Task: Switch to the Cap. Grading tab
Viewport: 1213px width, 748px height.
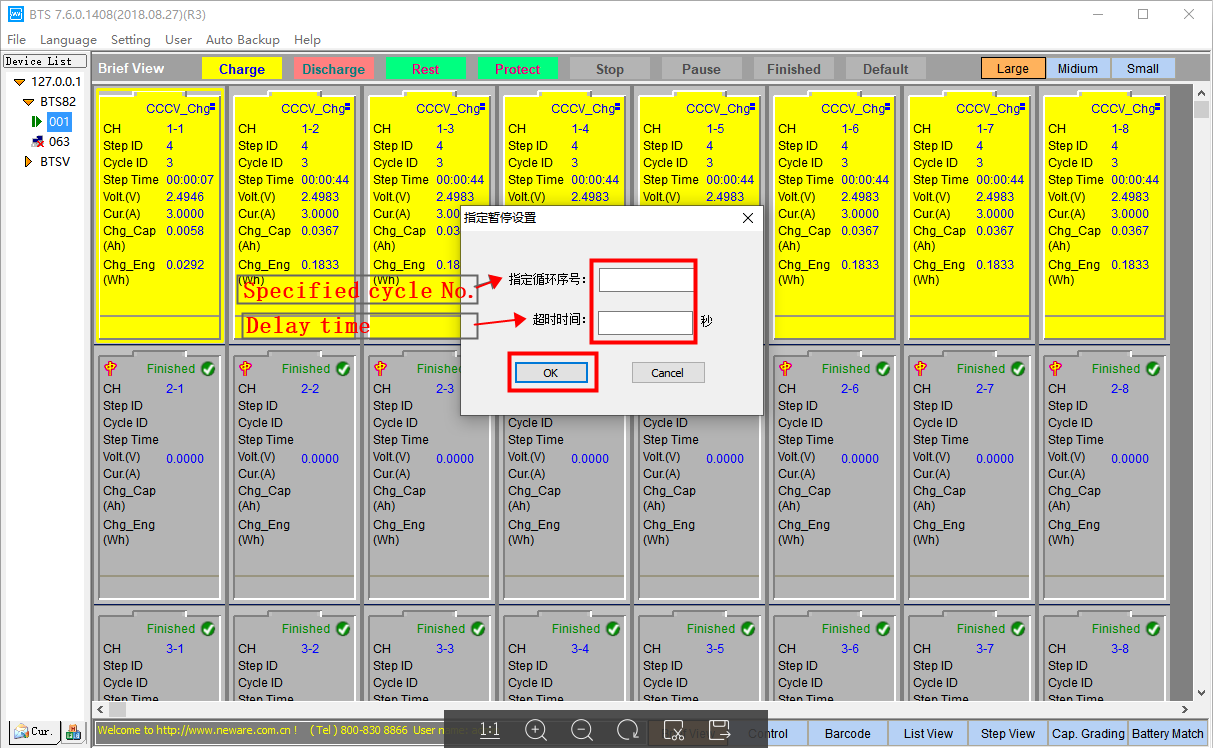Action: (1088, 733)
